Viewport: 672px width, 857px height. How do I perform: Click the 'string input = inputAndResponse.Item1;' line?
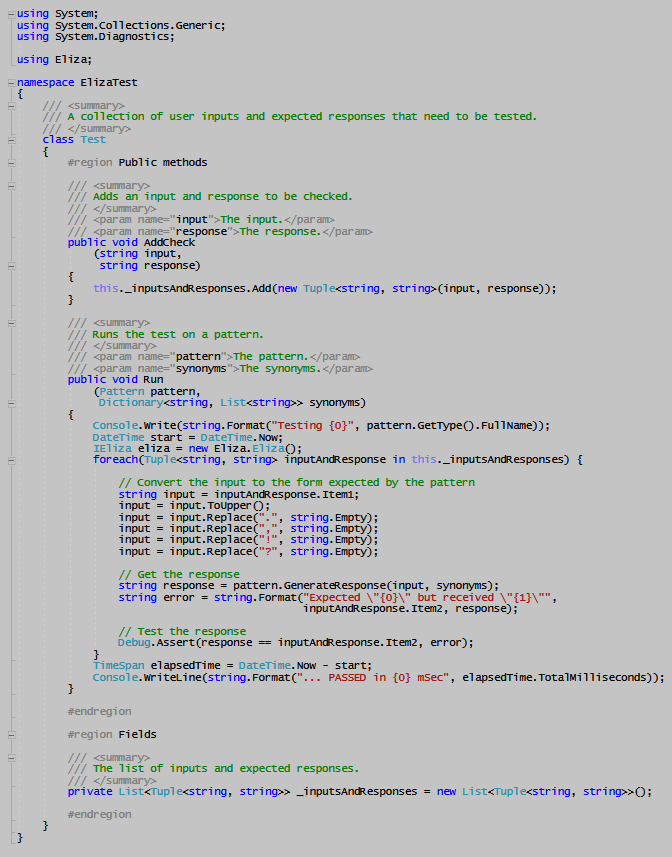(x=239, y=494)
